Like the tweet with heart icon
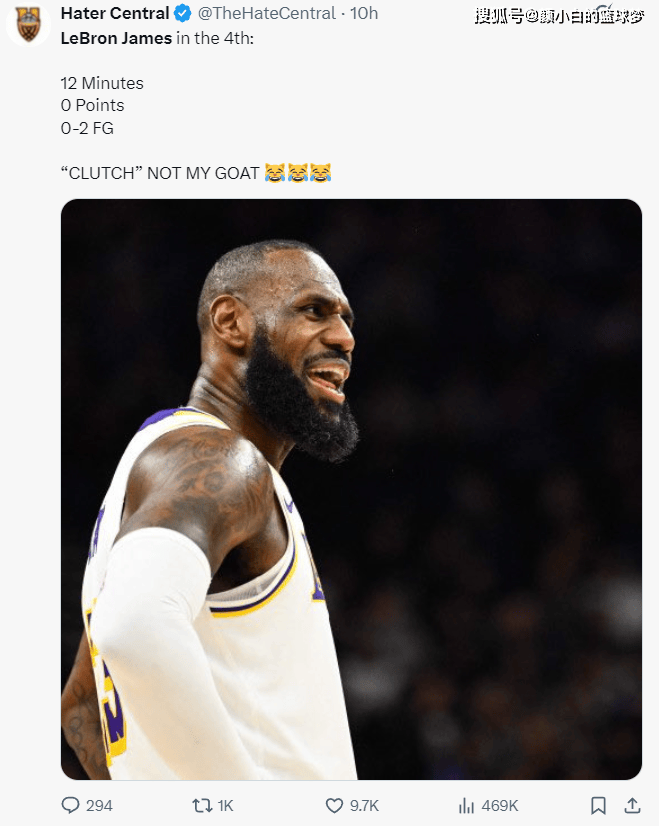Screen dimensions: 659x826 click(x=334, y=805)
